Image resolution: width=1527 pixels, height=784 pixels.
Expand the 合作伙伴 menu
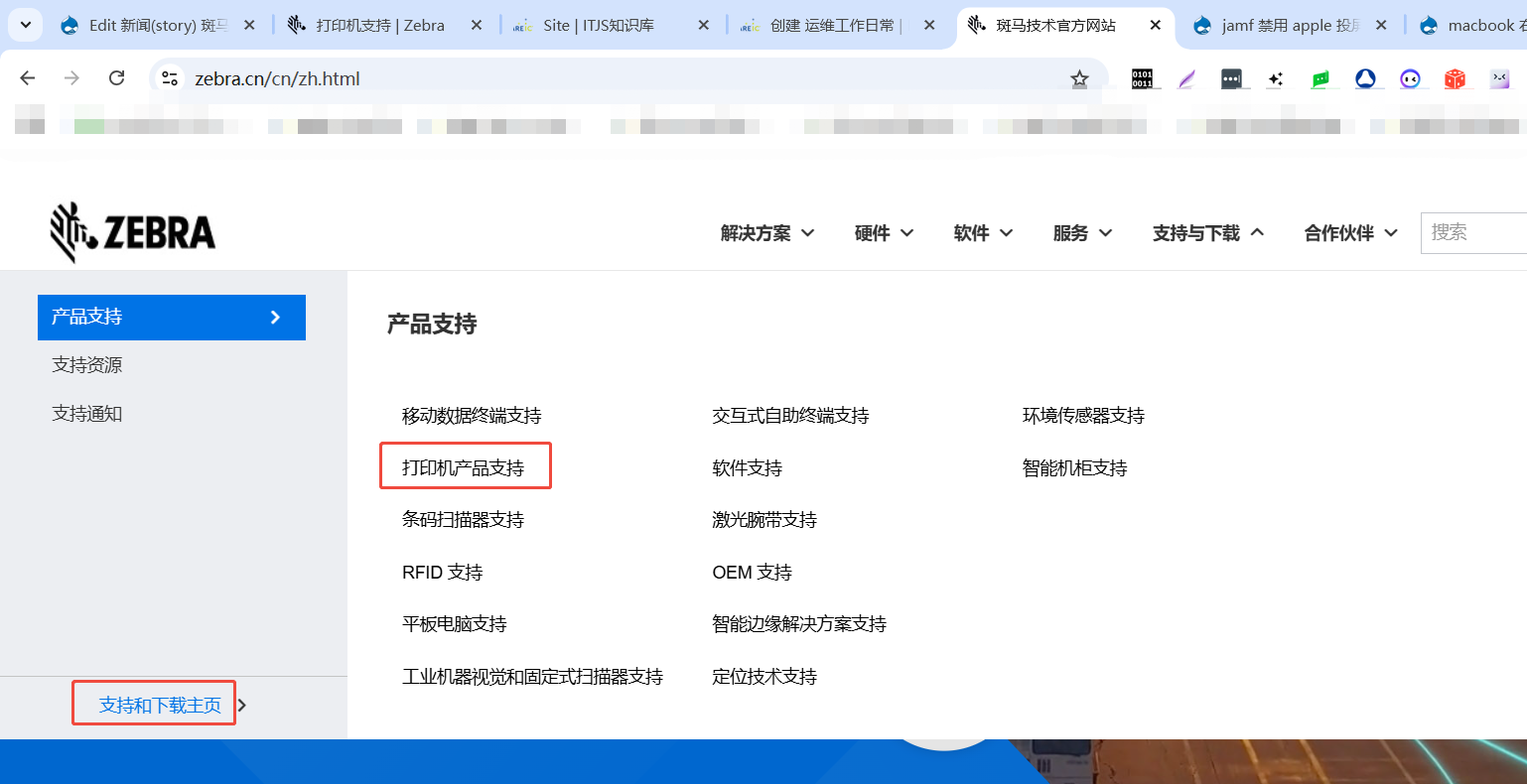coord(1351,233)
